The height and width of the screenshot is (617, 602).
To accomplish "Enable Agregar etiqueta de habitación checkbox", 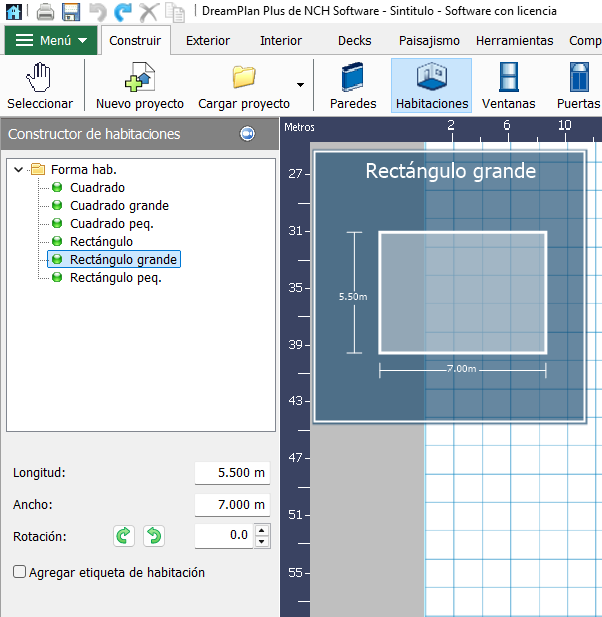I will point(20,573).
